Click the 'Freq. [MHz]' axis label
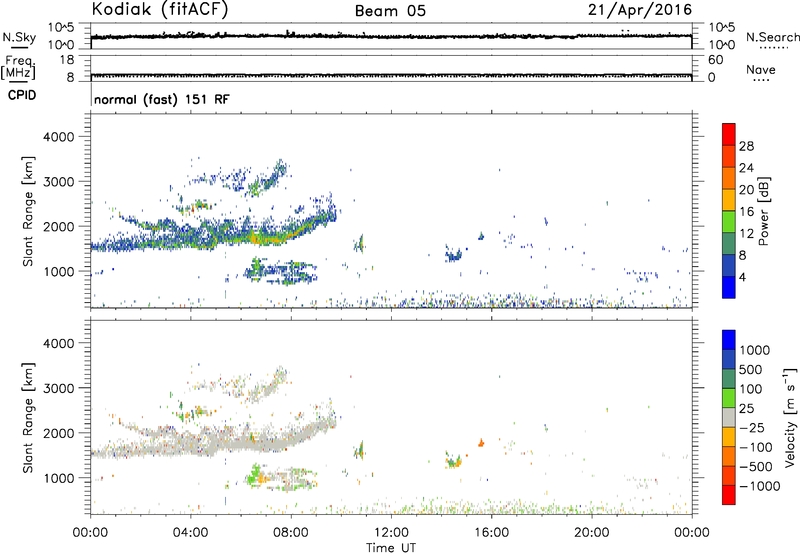 18,68
